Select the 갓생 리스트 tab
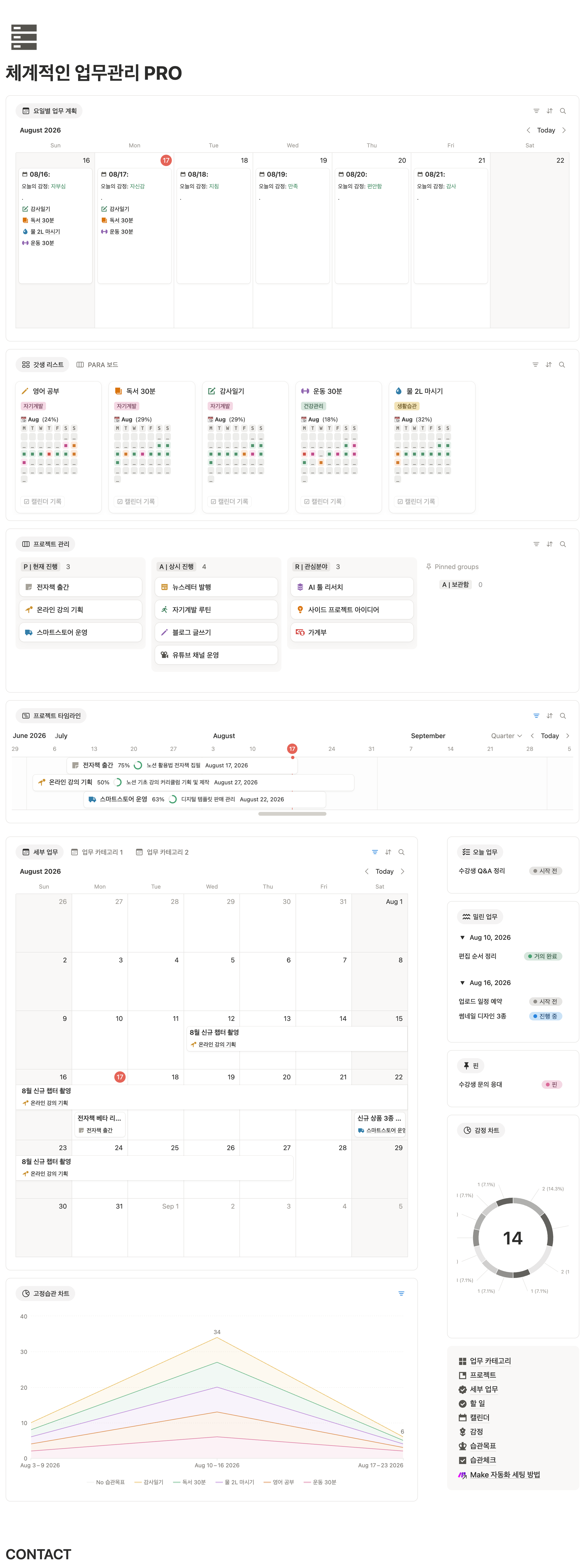Viewport: 585px width, 1568px height. (x=43, y=365)
